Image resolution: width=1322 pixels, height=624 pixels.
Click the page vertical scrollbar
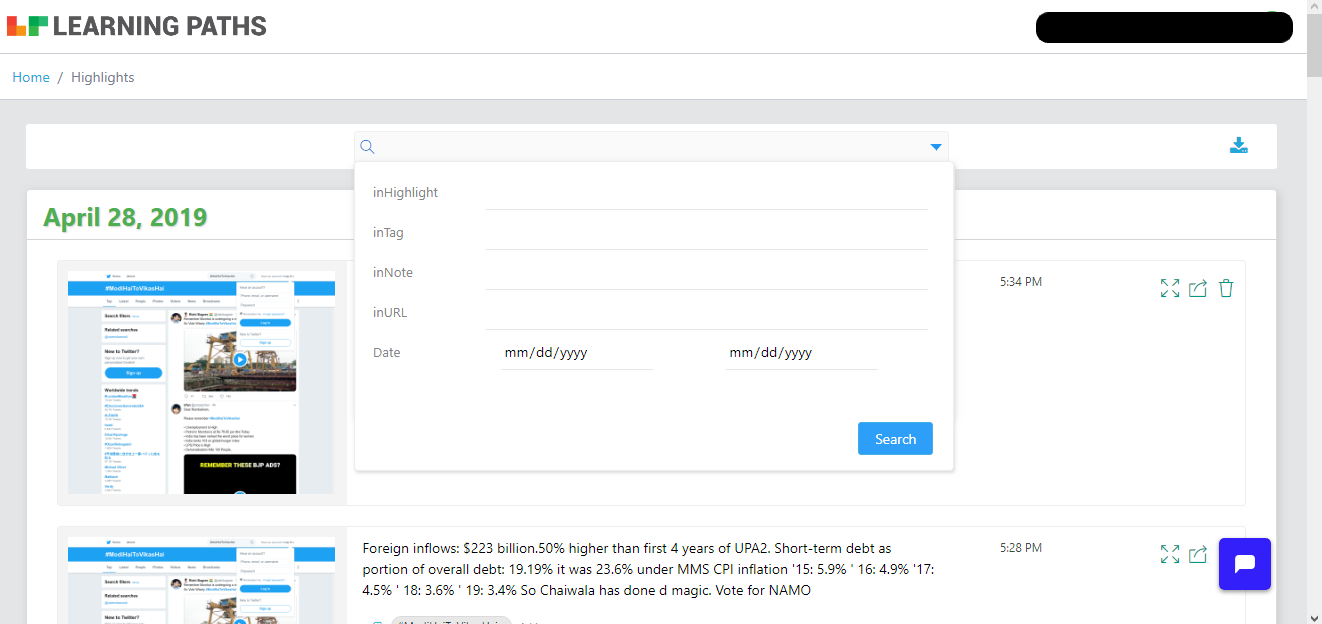point(1314,45)
